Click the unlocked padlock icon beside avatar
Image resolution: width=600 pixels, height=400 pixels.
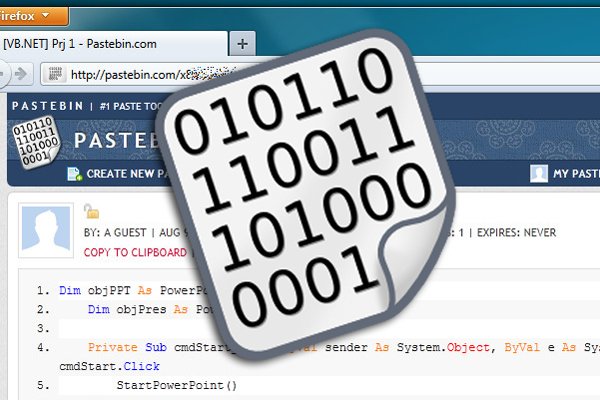[x=92, y=211]
